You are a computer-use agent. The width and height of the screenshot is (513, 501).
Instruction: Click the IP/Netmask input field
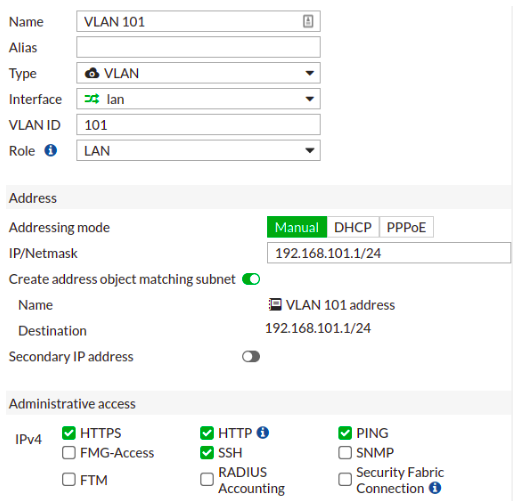point(389,253)
